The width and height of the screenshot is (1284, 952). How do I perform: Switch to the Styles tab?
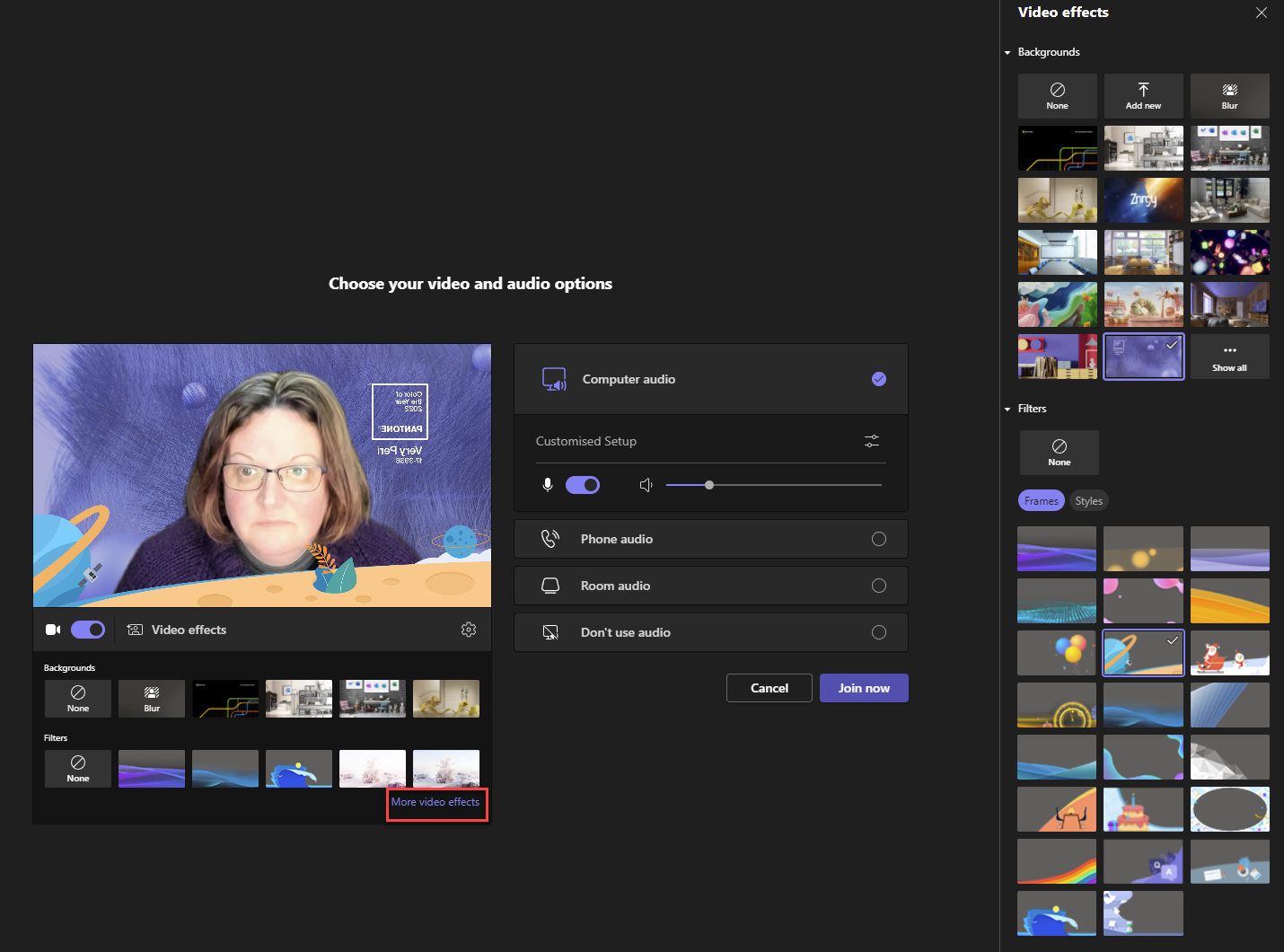1088,500
